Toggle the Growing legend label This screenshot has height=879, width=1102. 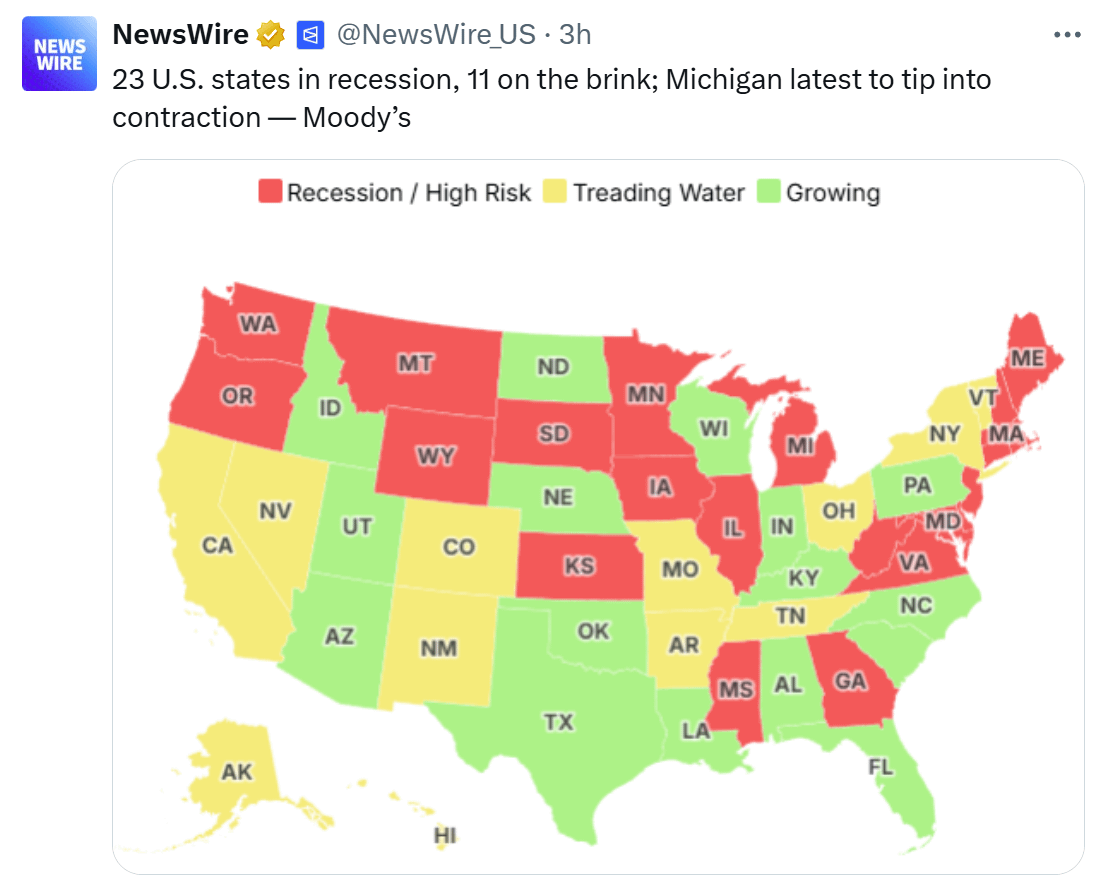pyautogui.click(x=833, y=193)
